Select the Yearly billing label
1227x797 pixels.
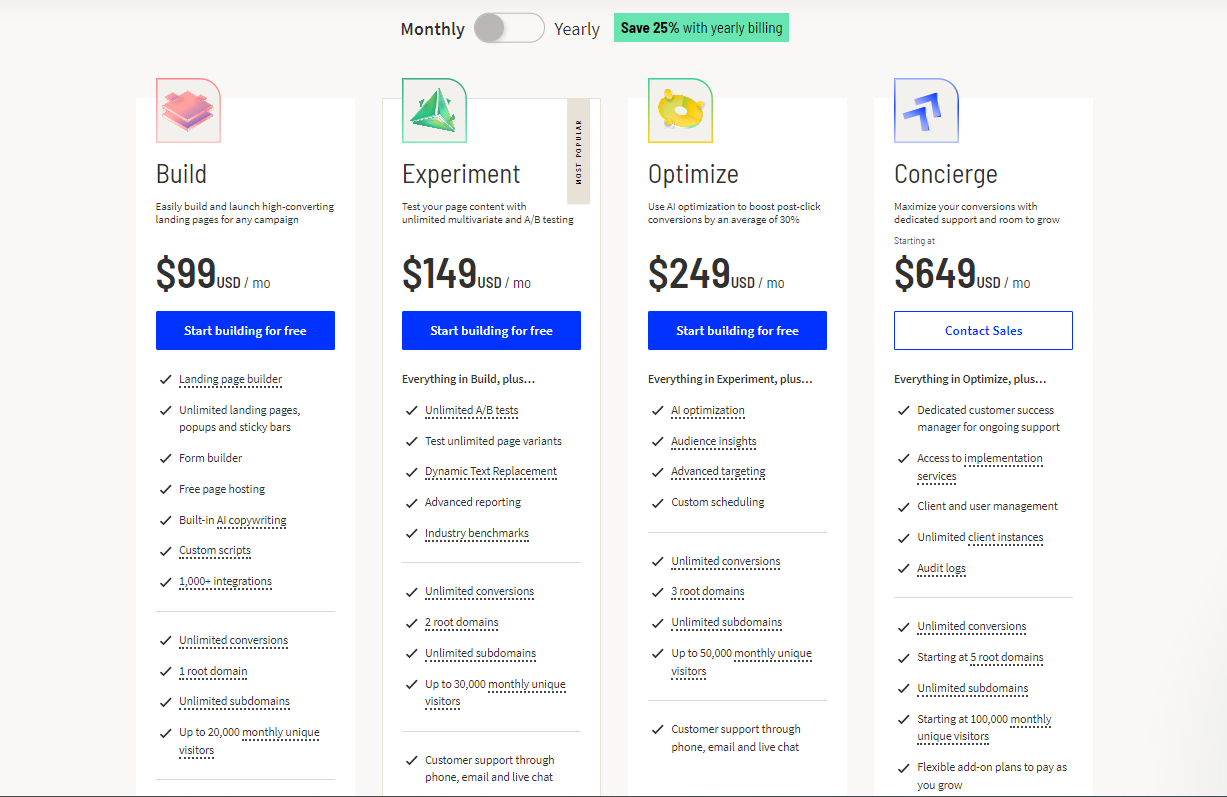[577, 29]
